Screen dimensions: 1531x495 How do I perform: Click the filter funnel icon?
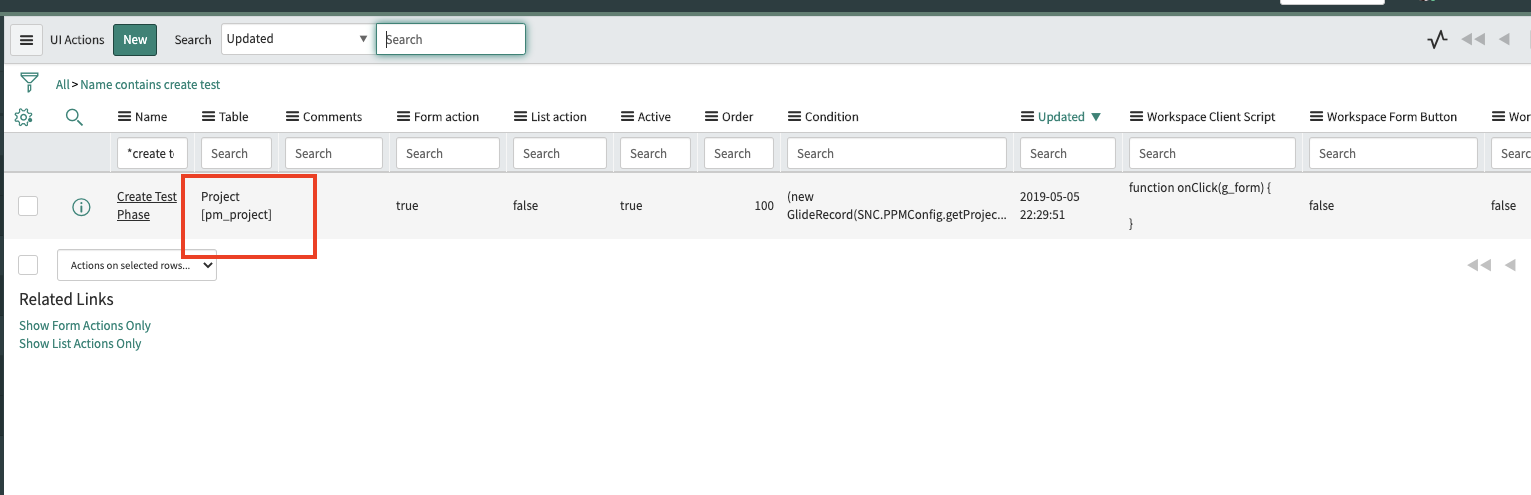[x=29, y=83]
